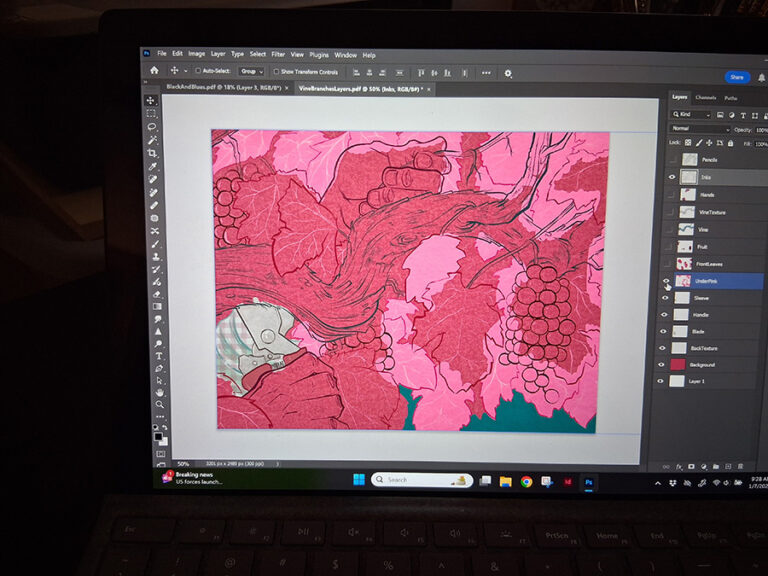Enable the Auto-Select checkbox
Viewport: 768px width, 576px height.
[197, 71]
